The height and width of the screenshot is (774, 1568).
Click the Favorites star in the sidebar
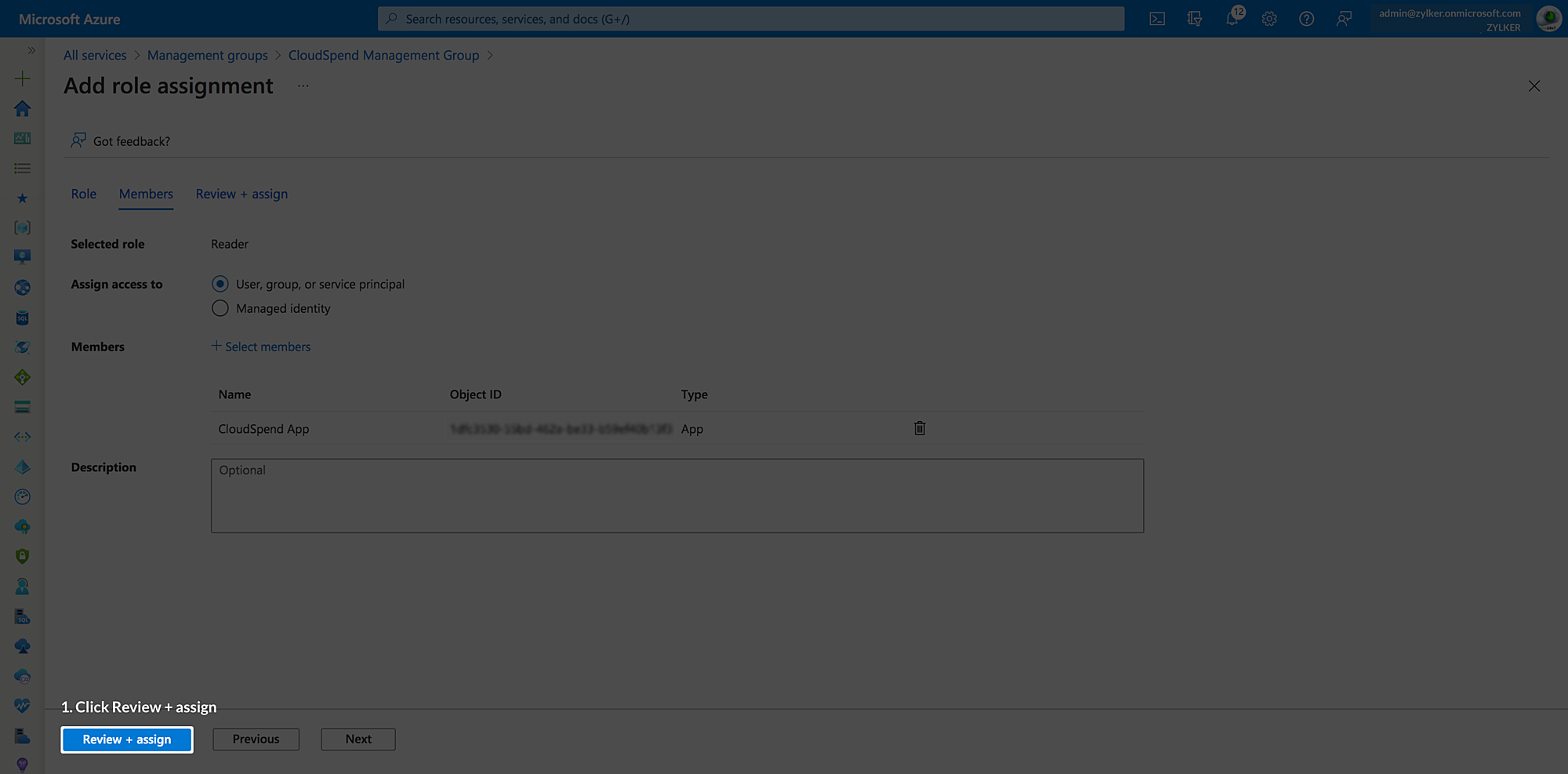[x=22, y=198]
